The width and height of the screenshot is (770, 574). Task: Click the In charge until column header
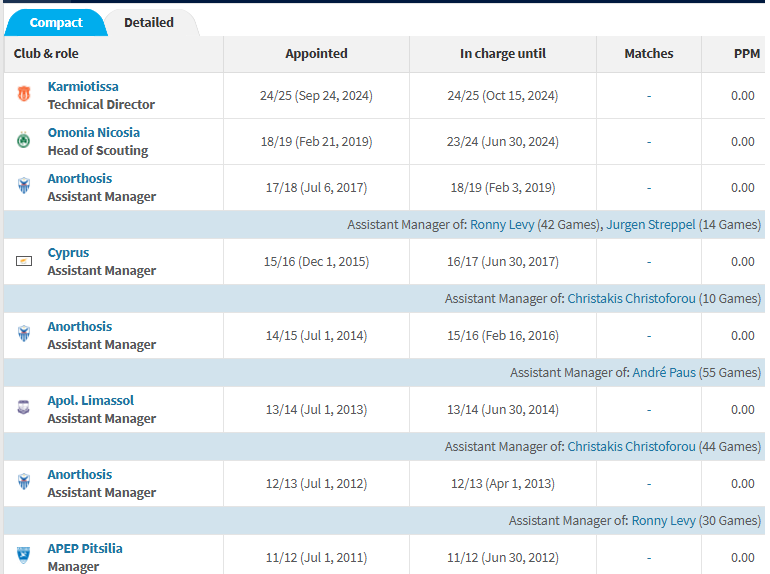click(503, 54)
